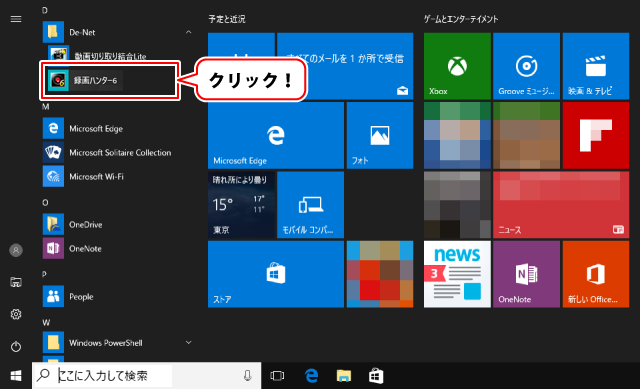Open Store from the taskbar
This screenshot has width=640, height=389.
[376, 376]
